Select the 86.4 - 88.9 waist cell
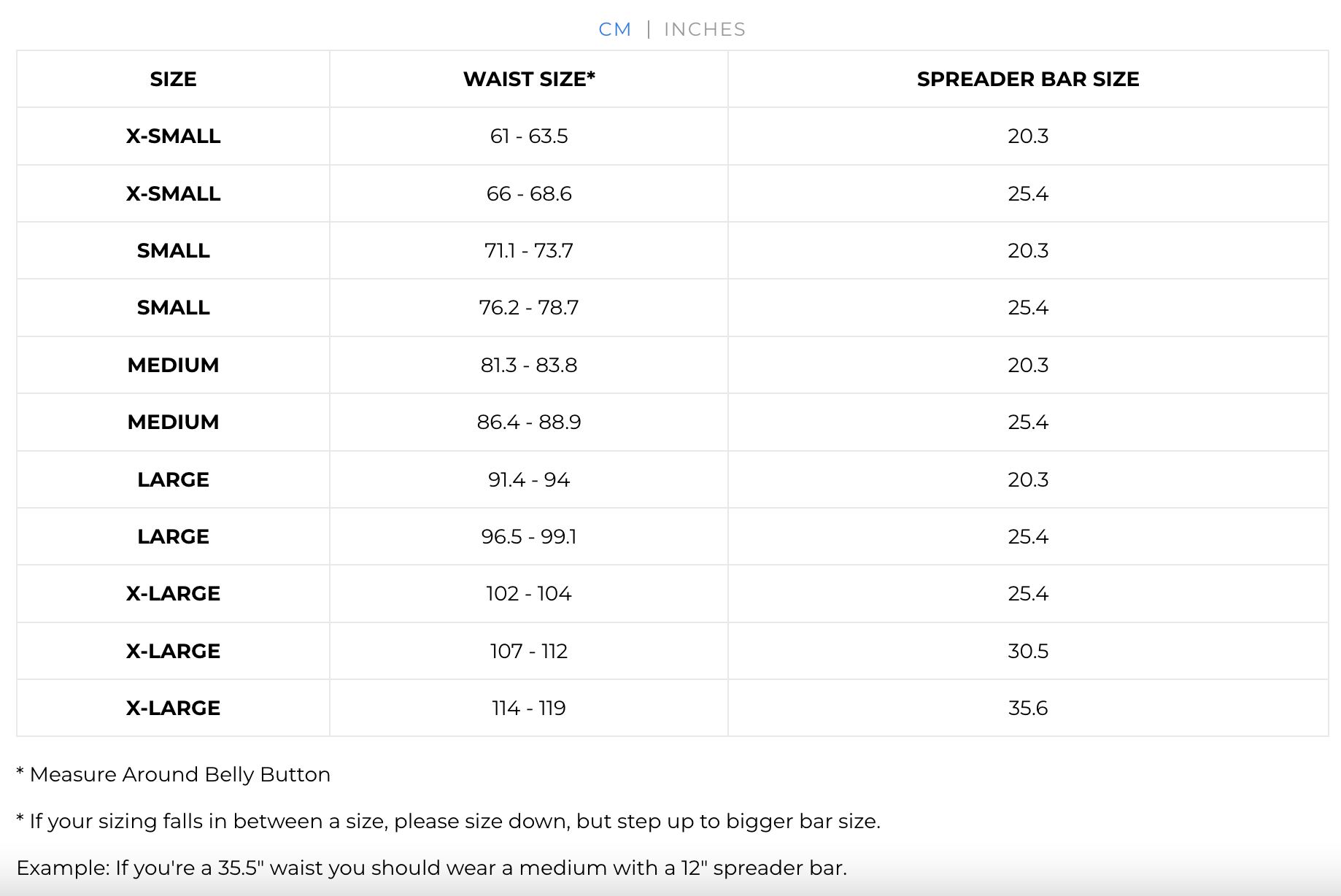This screenshot has width=1341, height=896. pos(529,422)
